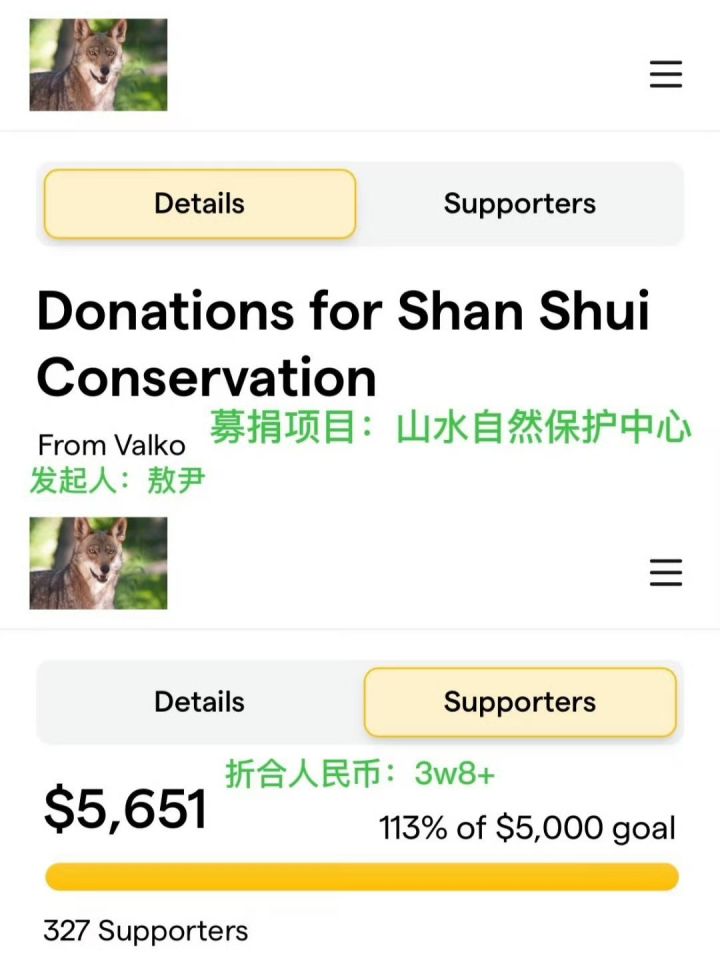The width and height of the screenshot is (720, 960).
Task: Open the lower hamburger menu icon
Action: coord(666,572)
